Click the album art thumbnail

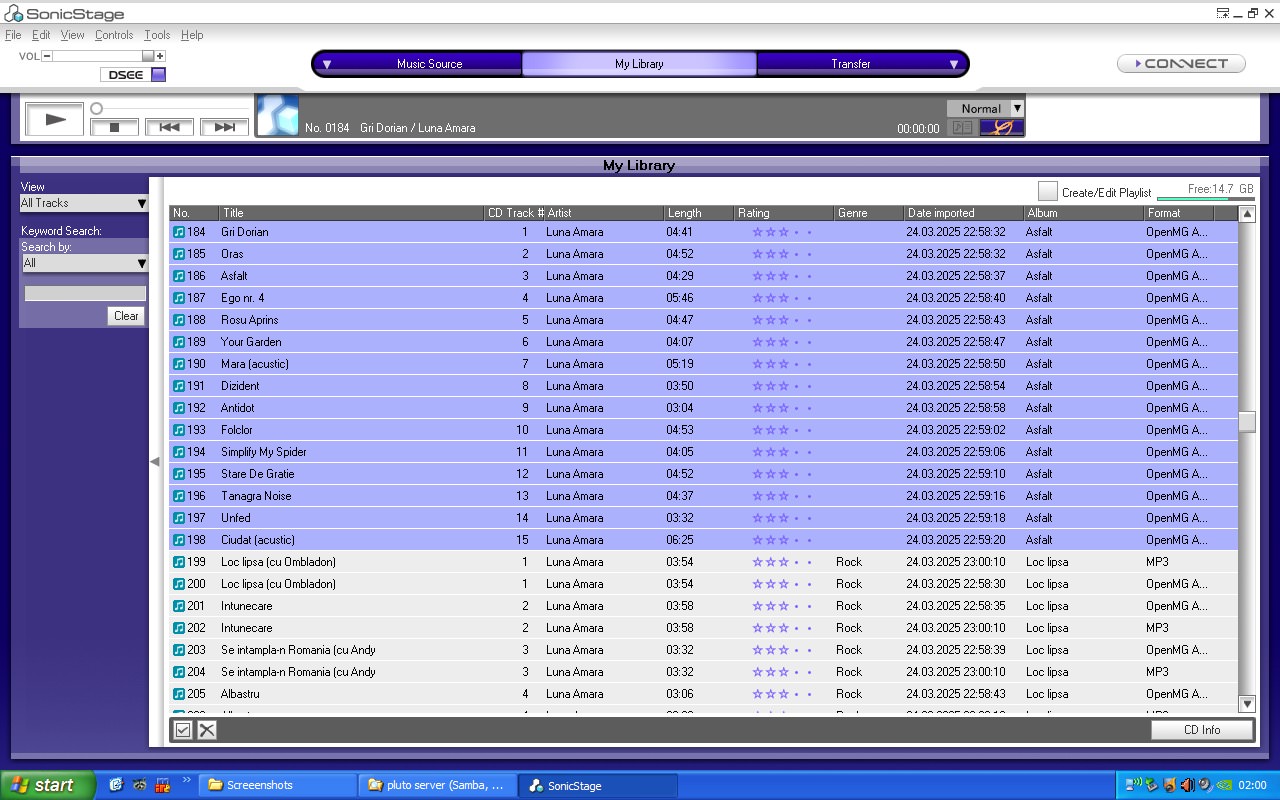[278, 115]
